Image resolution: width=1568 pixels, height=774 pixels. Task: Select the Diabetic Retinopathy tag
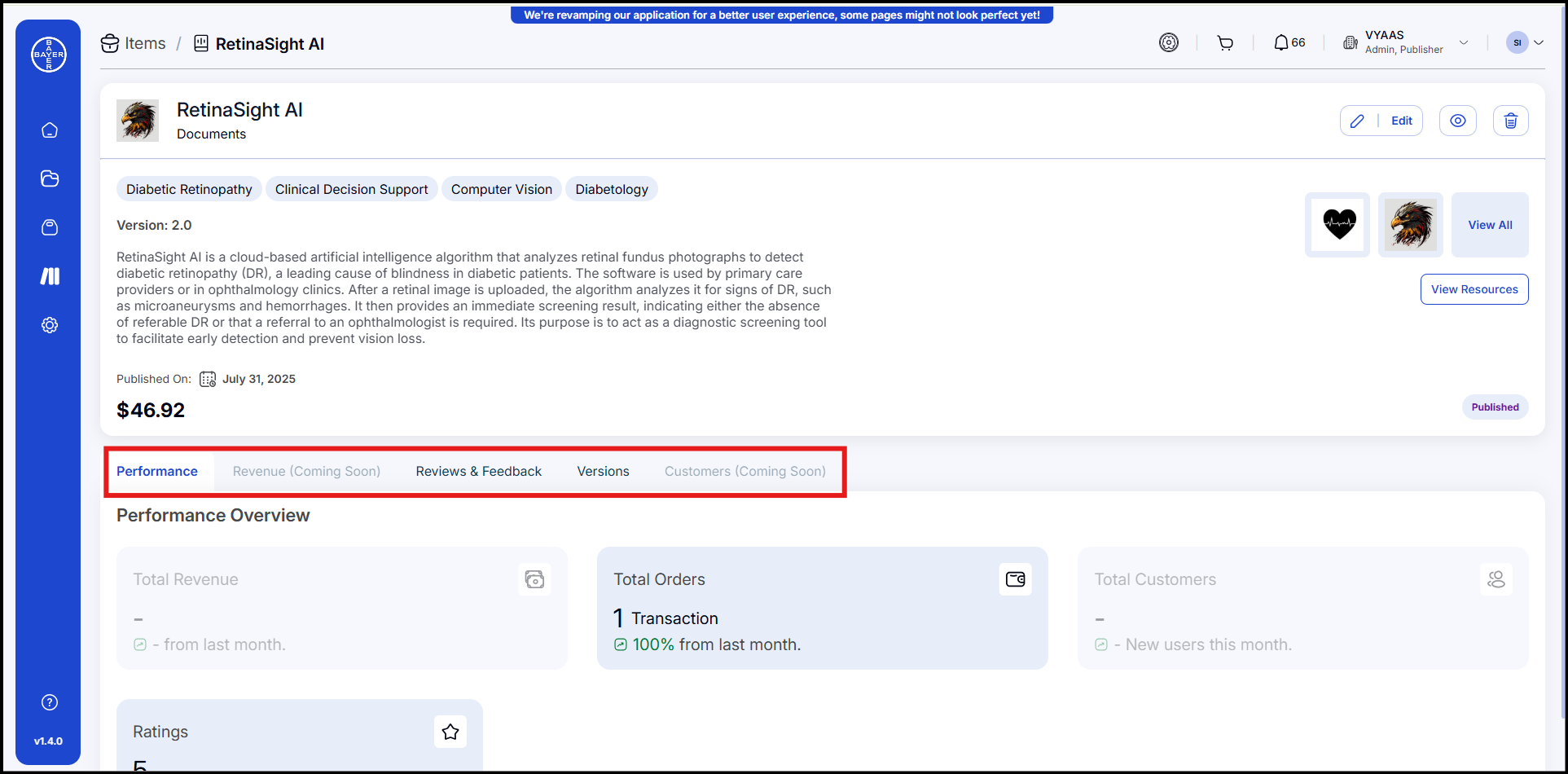pyautogui.click(x=189, y=189)
